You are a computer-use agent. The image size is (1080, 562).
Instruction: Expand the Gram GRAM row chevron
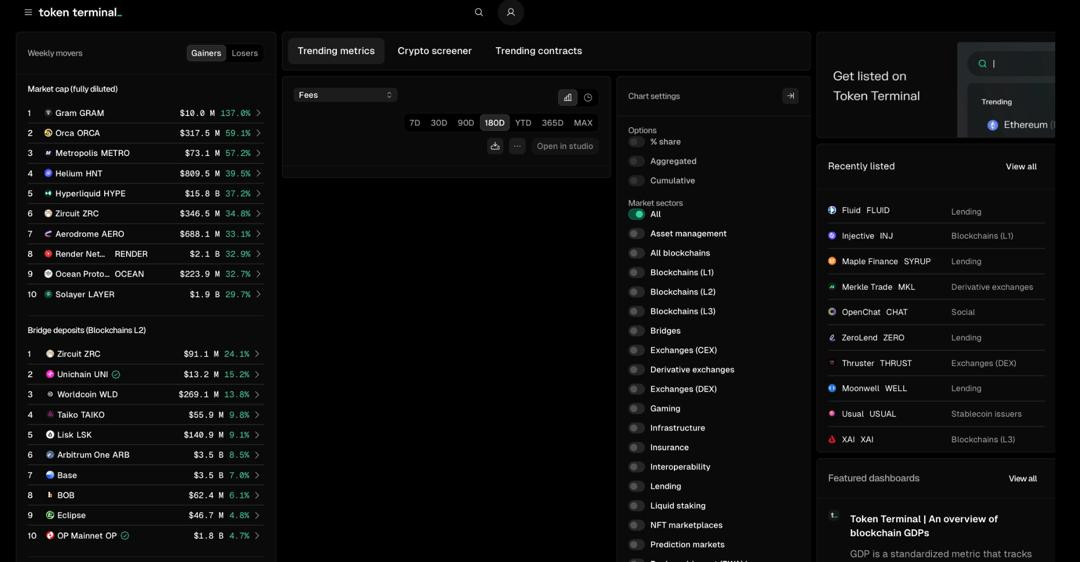[258, 113]
